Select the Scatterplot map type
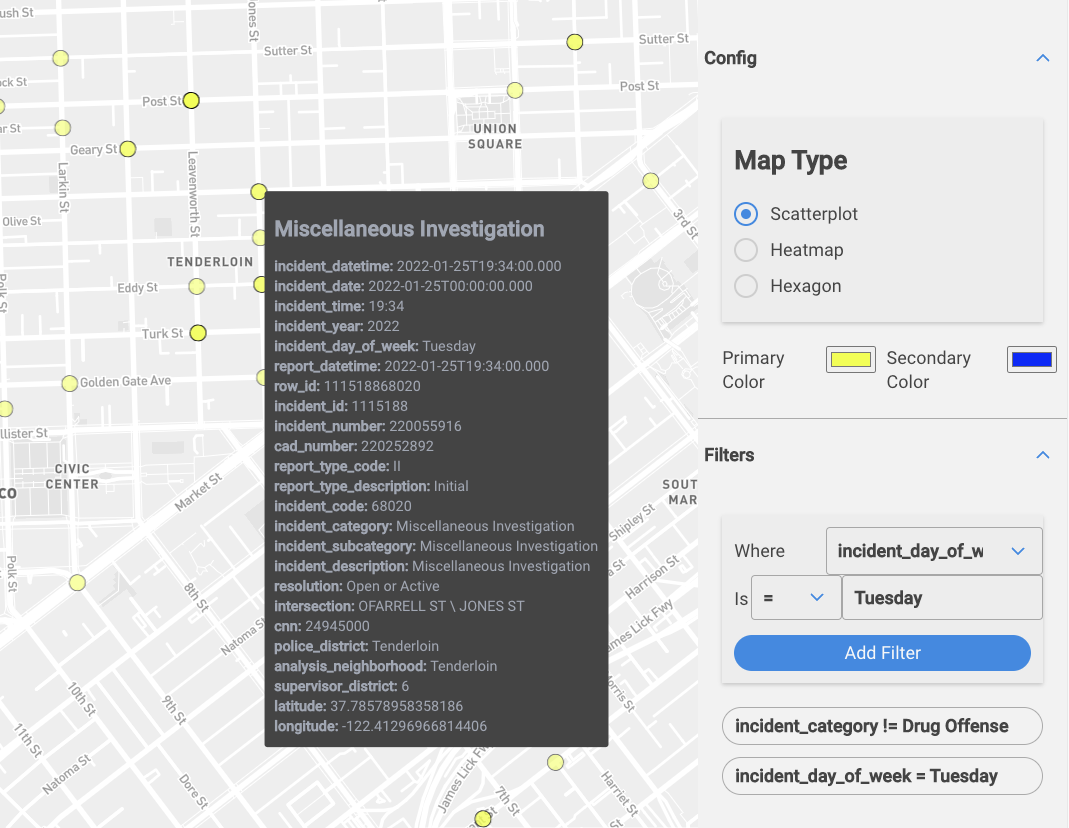1069x828 pixels. coord(746,214)
